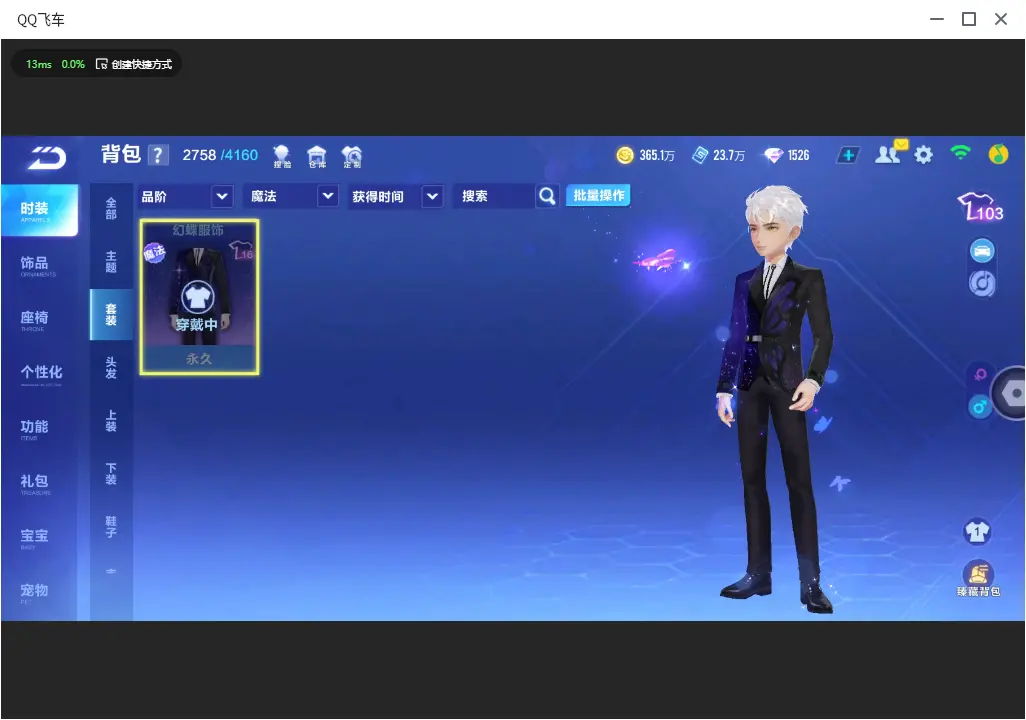Switch to the 上装 subcategory

click(111, 421)
